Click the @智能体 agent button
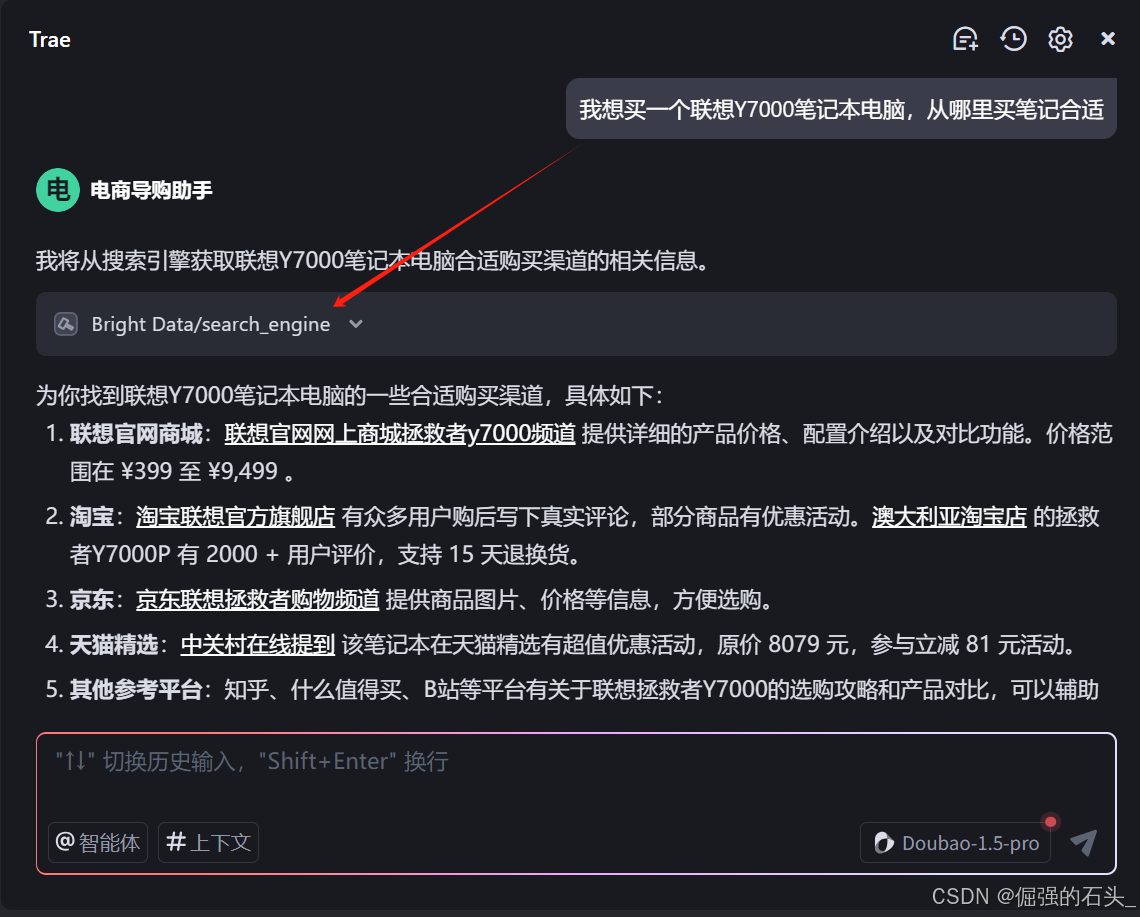The height and width of the screenshot is (917, 1140). [x=98, y=842]
